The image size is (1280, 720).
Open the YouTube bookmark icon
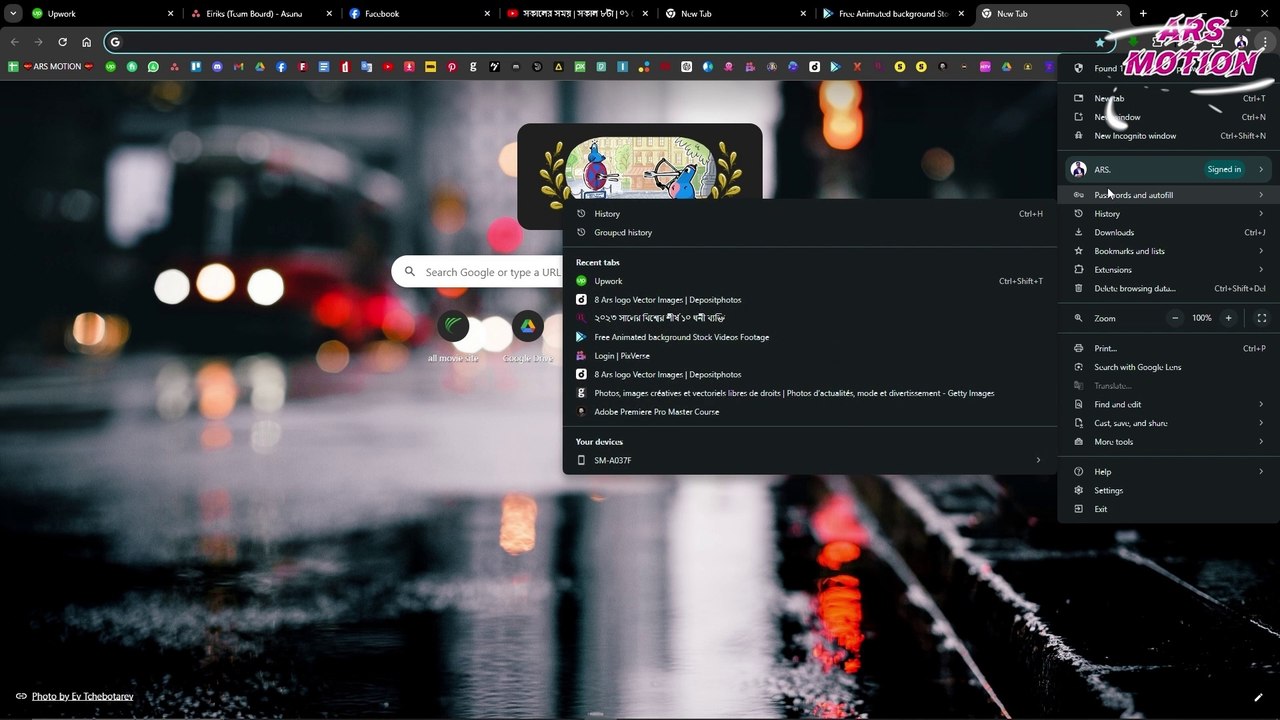pyautogui.click(x=388, y=67)
